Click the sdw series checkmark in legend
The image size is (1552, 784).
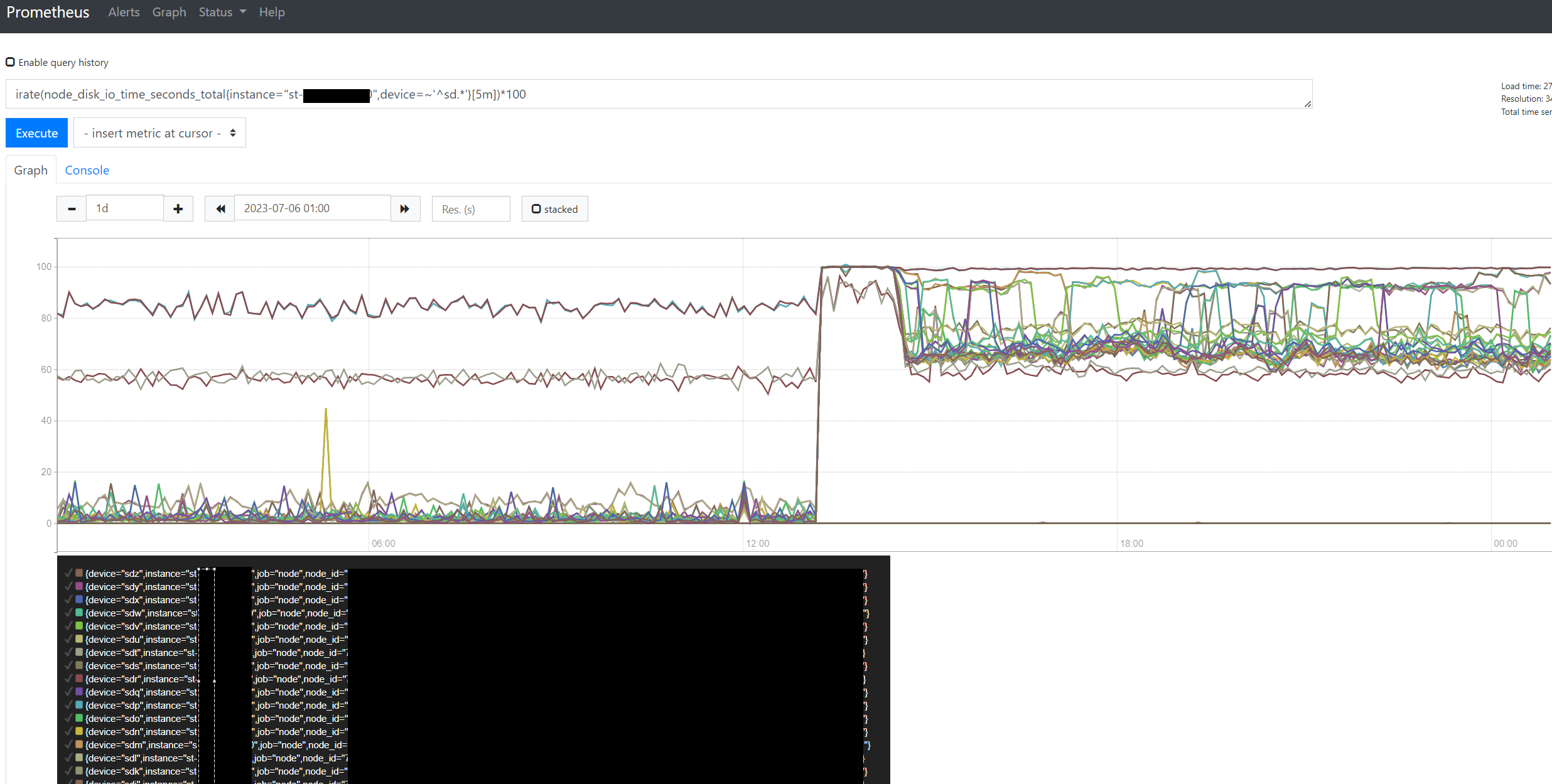tap(68, 613)
